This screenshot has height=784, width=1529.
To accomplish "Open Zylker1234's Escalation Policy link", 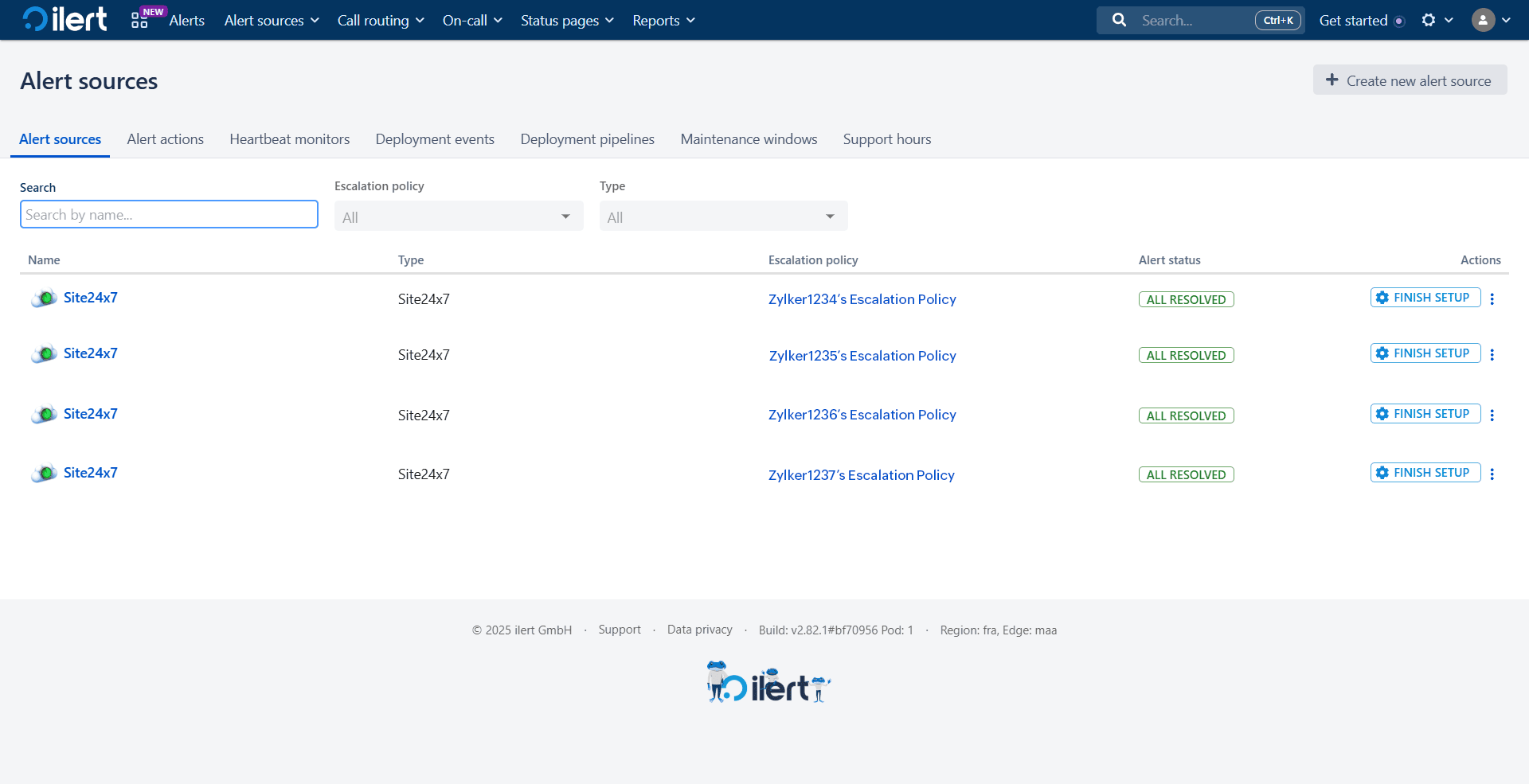I will click(862, 299).
